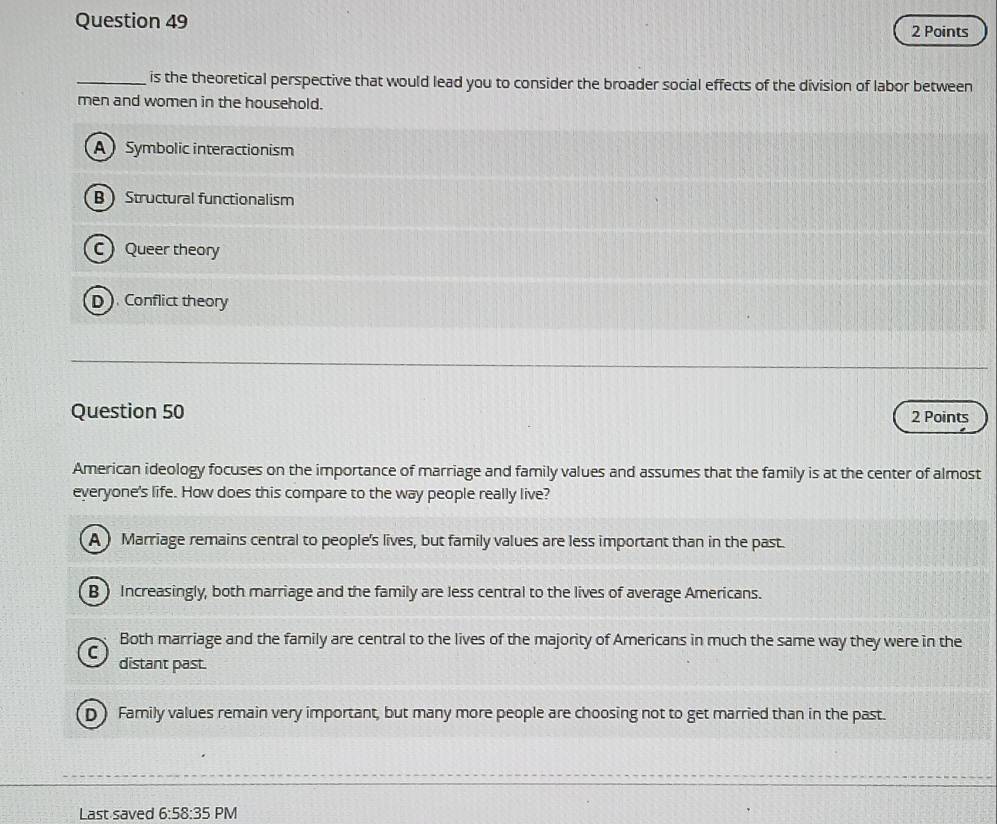Pick answer text 'Both marriage and the family are central'
Image resolution: width=997 pixels, height=824 pixels.
pyautogui.click(x=540, y=642)
